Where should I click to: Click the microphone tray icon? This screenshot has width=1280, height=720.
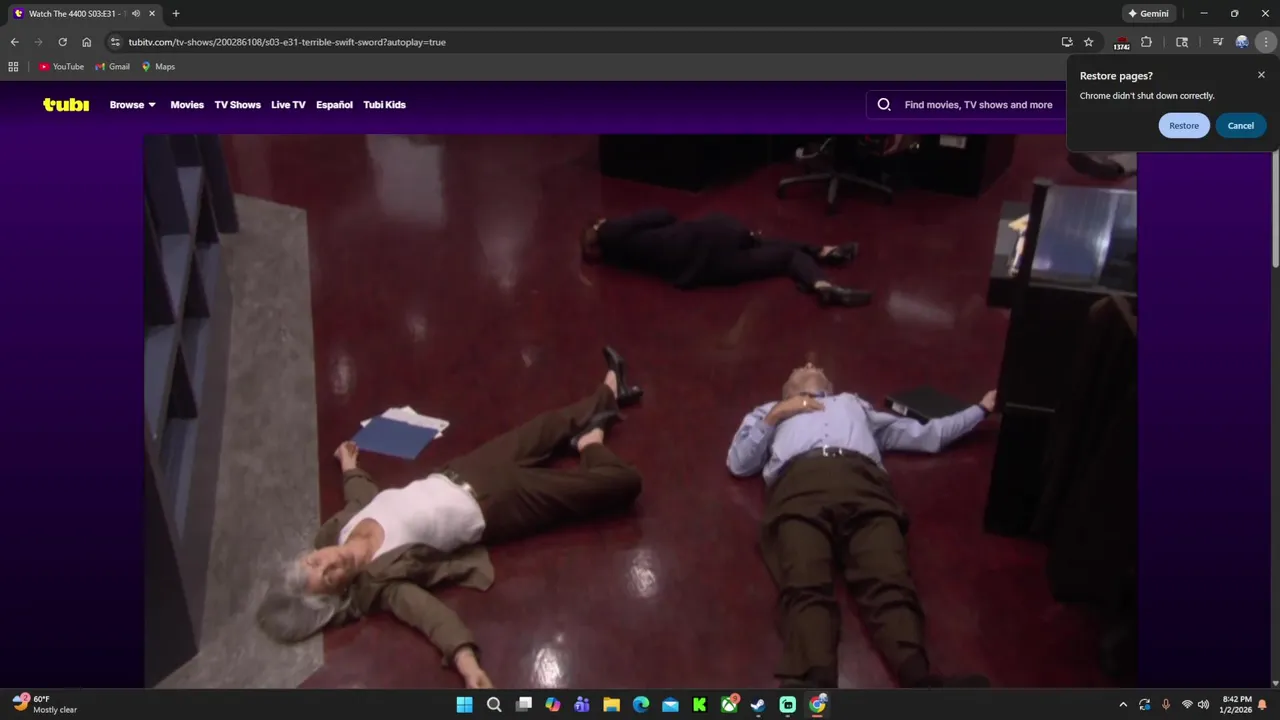(1166, 705)
